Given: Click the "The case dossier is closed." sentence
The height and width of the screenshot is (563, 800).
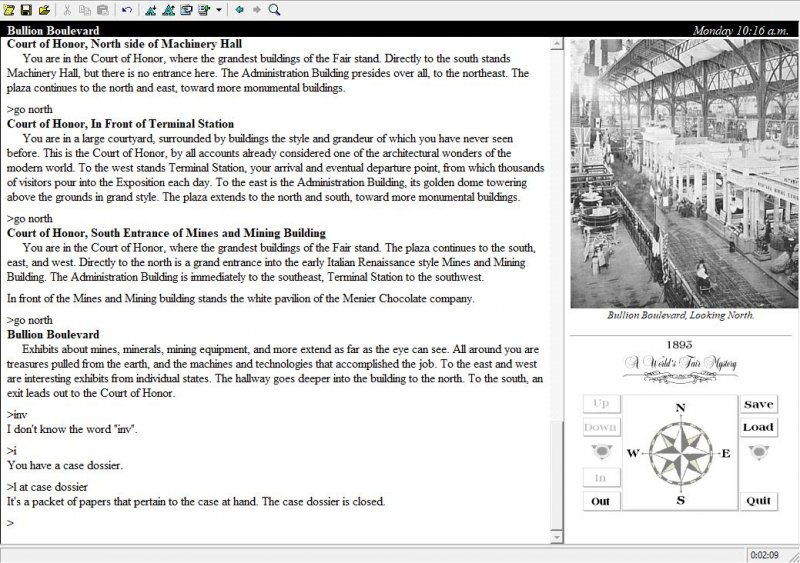Looking at the screenshot, I should 323,502.
